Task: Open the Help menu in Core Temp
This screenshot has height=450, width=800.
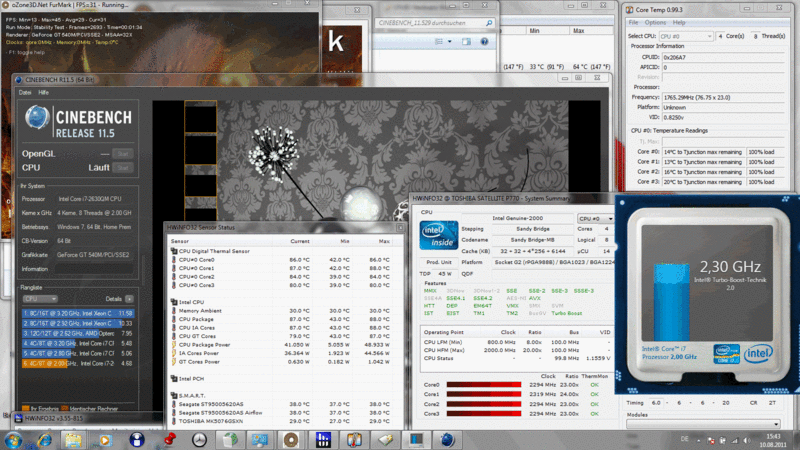Action: (679, 22)
